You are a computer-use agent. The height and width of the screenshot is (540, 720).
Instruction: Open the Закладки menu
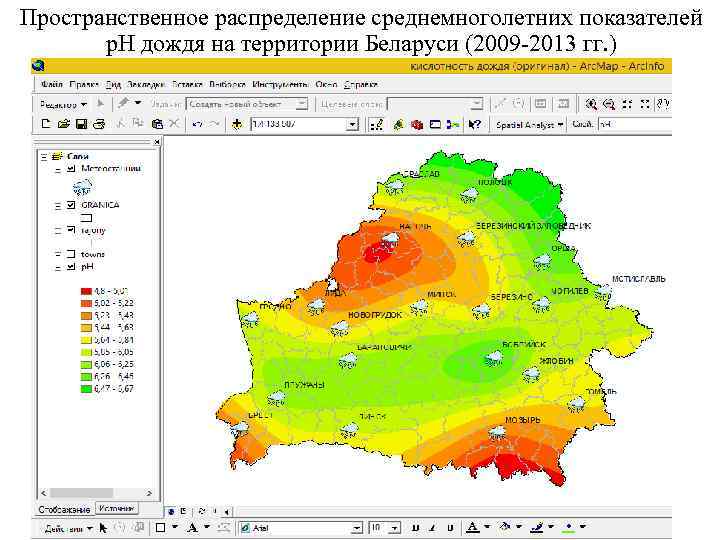coord(146,84)
